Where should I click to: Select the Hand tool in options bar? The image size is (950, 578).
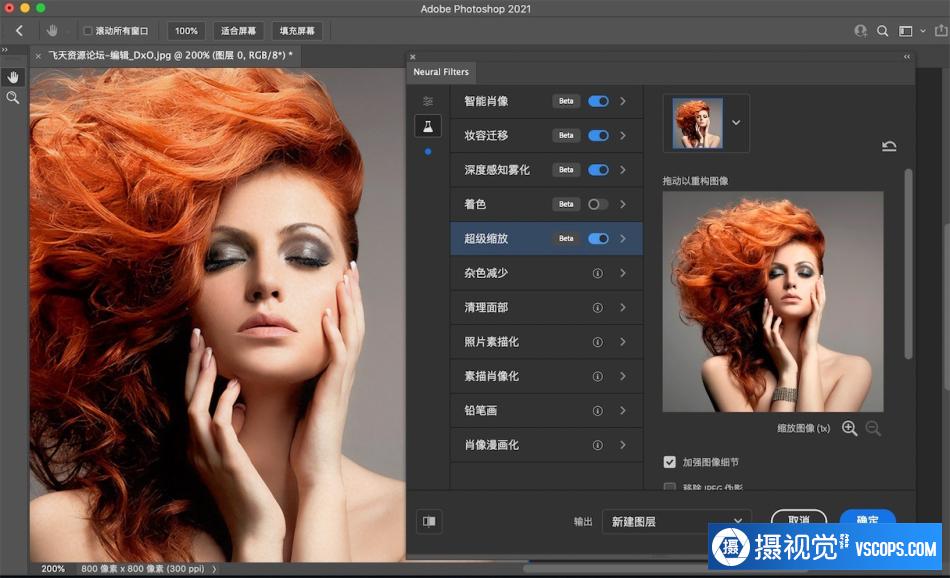(x=52, y=30)
